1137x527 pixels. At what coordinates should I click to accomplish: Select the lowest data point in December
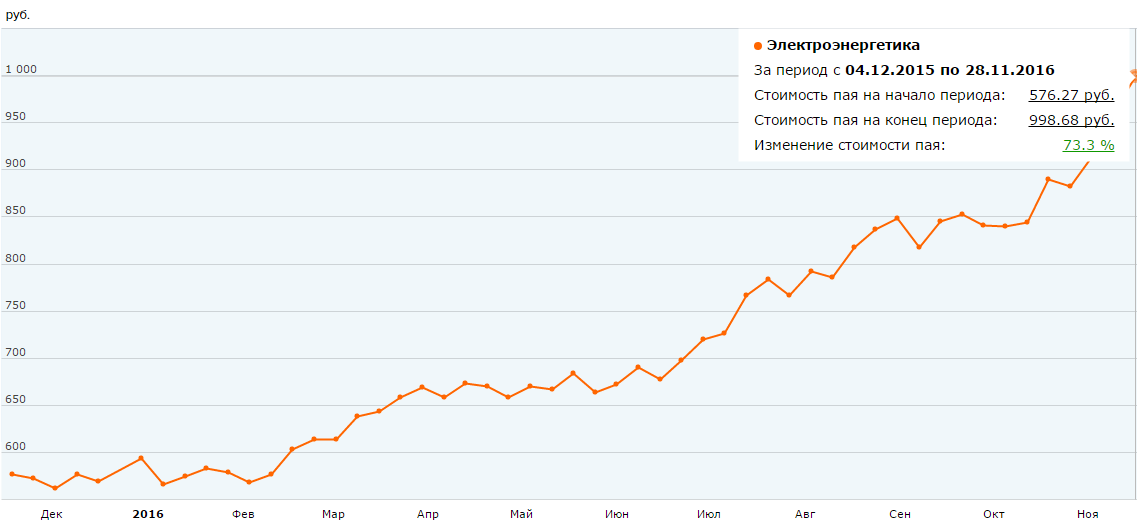click(55, 488)
